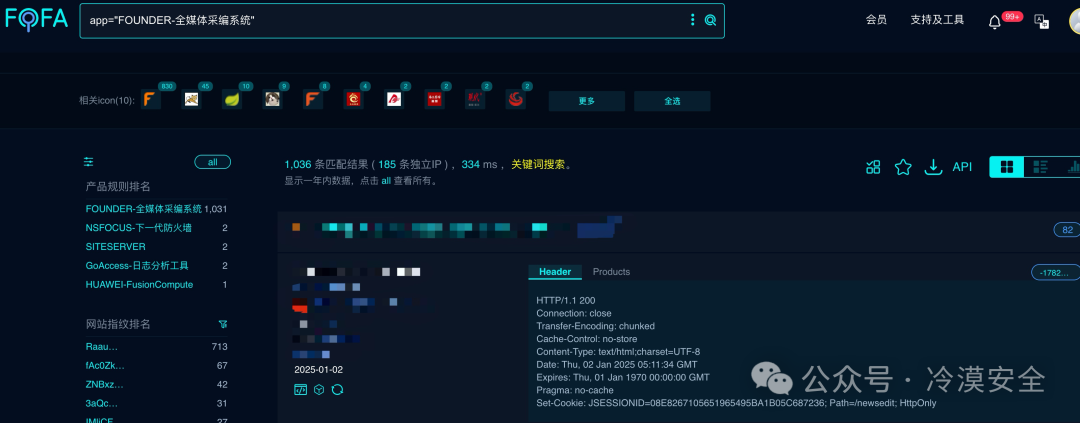Open the user avatar profile
This screenshot has width=1080, height=423.
(x=1074, y=21)
